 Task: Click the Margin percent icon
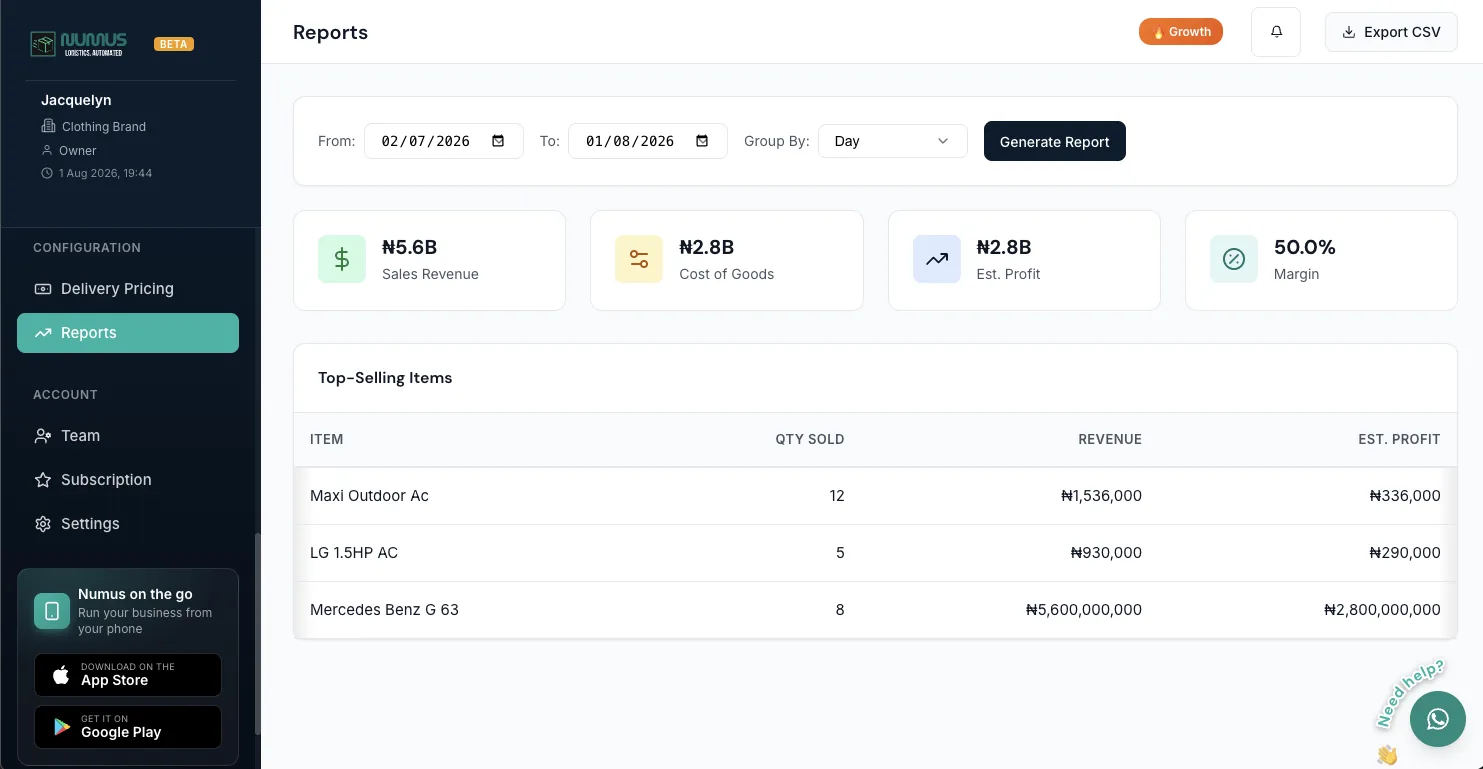tap(1234, 260)
